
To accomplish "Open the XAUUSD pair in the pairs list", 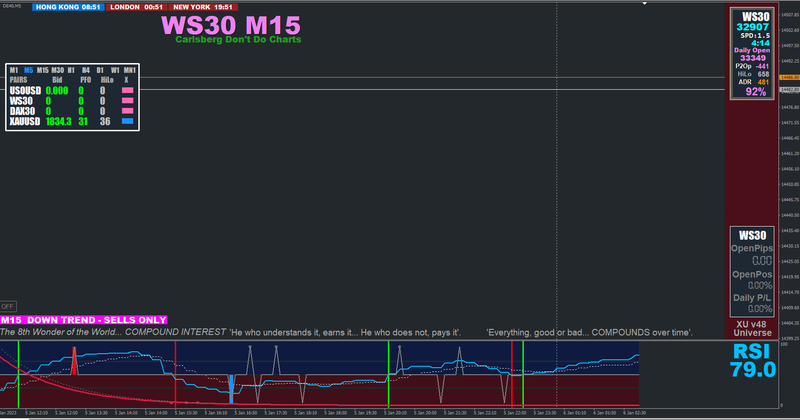I will coord(24,121).
